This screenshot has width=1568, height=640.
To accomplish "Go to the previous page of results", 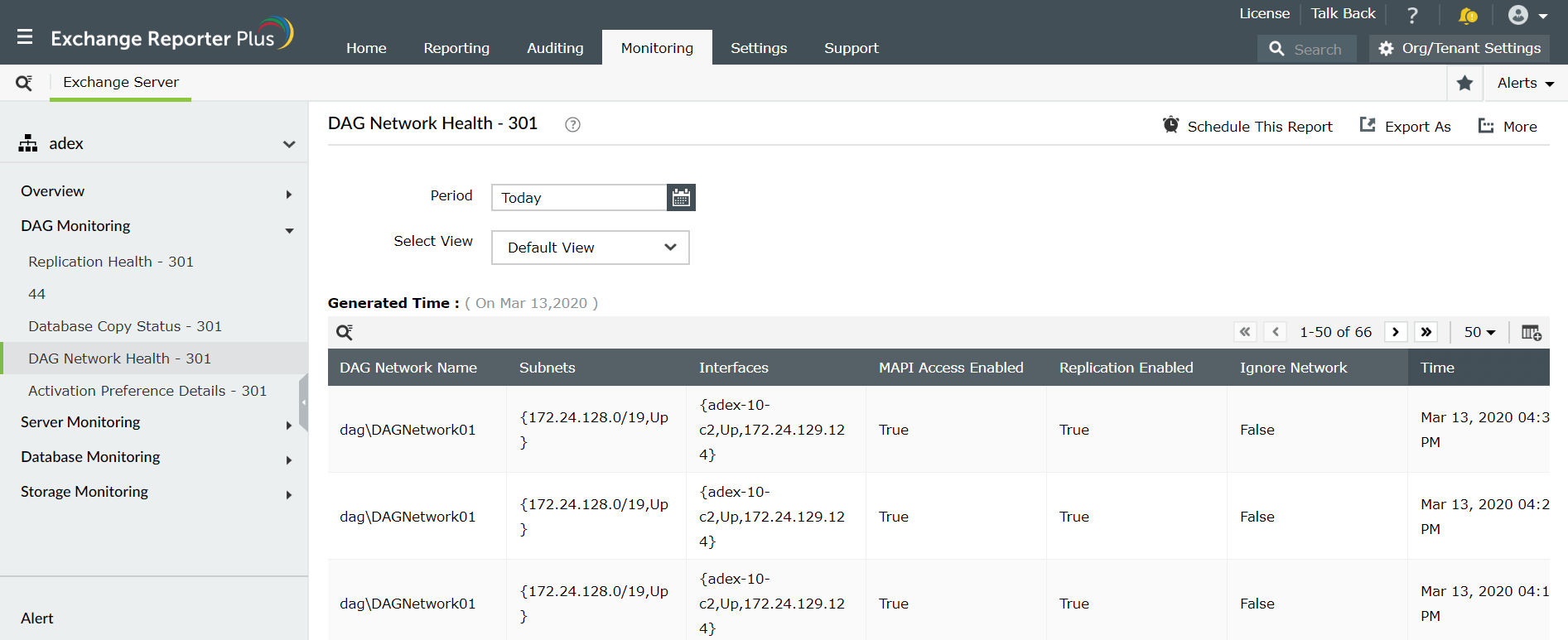I will point(1276,332).
